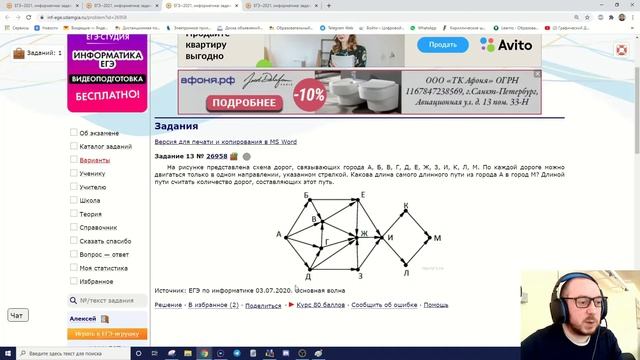
Task: Click the gray circle icon after task number
Action: point(247,156)
